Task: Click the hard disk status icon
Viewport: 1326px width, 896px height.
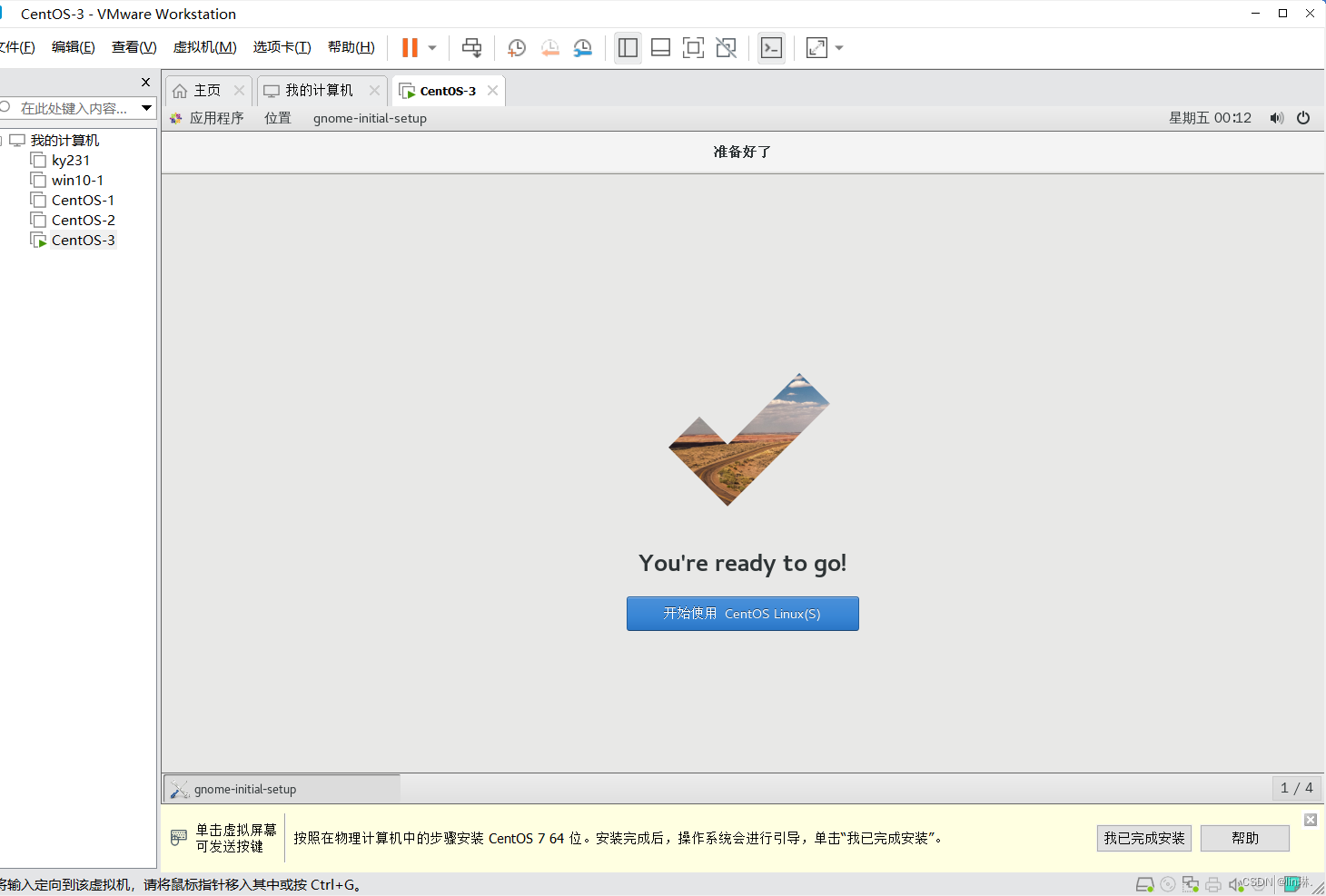Action: (x=1145, y=884)
